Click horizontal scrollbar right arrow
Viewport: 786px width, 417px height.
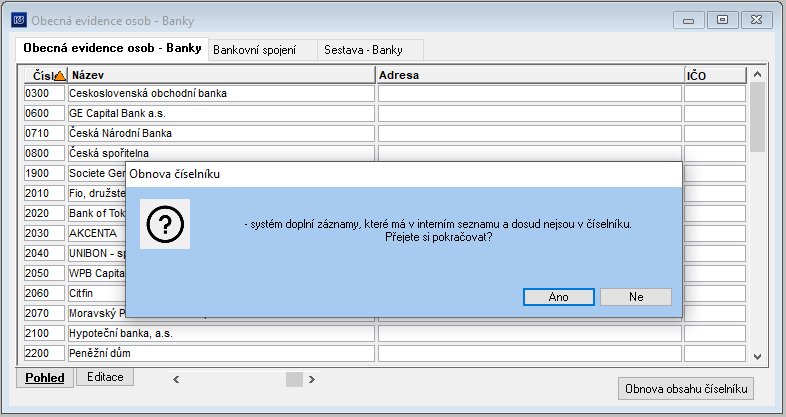click(x=312, y=379)
